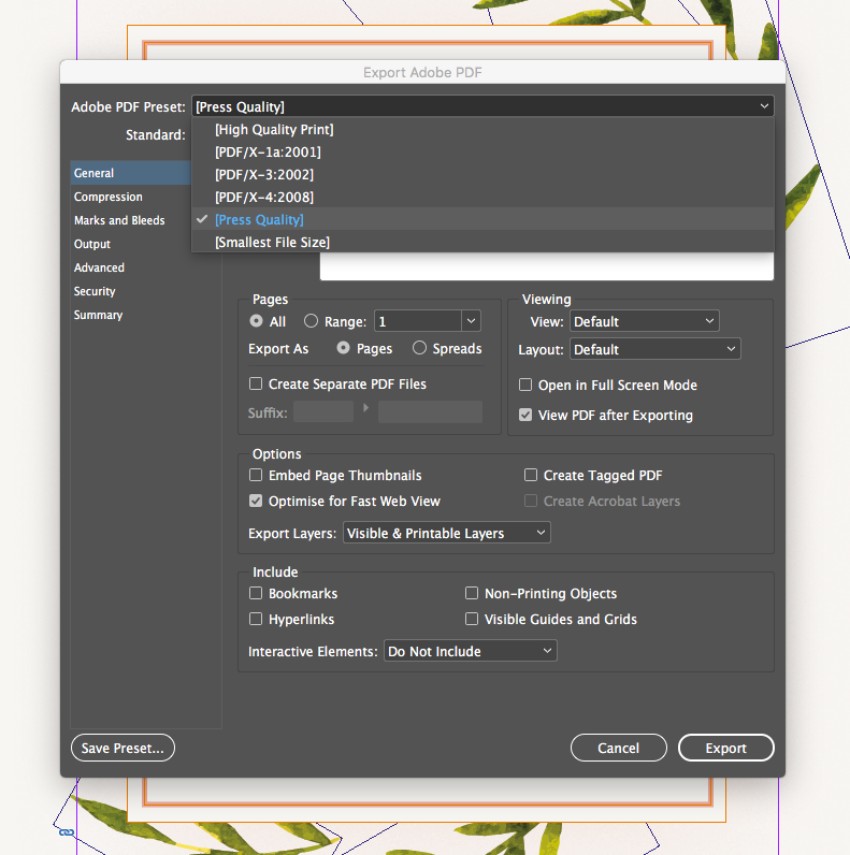Image resolution: width=850 pixels, height=855 pixels.
Task: Enable Create Tagged PDF
Action: click(530, 475)
